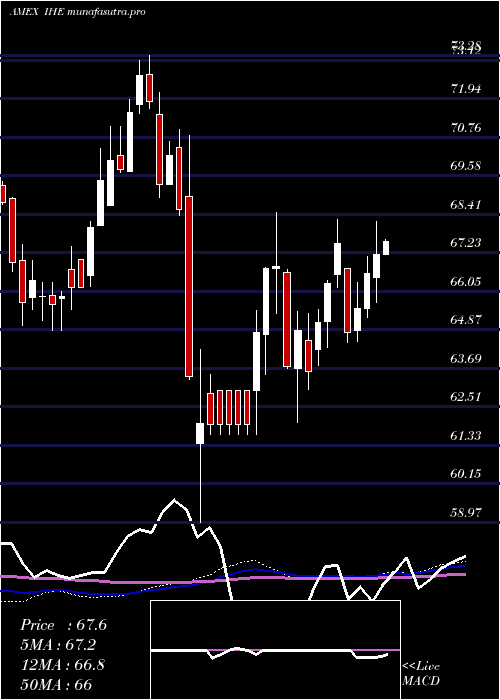Click the 12MA : 66.8 readout
500x700 pixels.
click(x=63, y=664)
